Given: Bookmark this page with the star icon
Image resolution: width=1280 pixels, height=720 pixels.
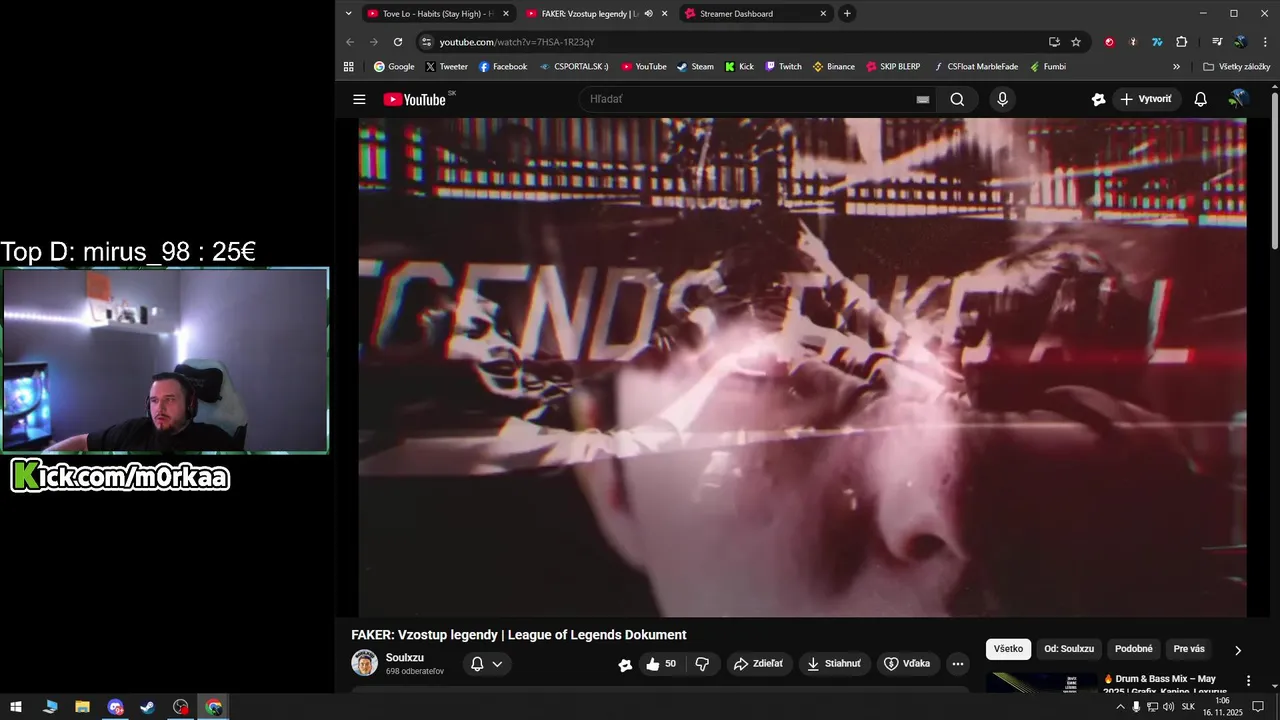Looking at the screenshot, I should pyautogui.click(x=1076, y=42).
